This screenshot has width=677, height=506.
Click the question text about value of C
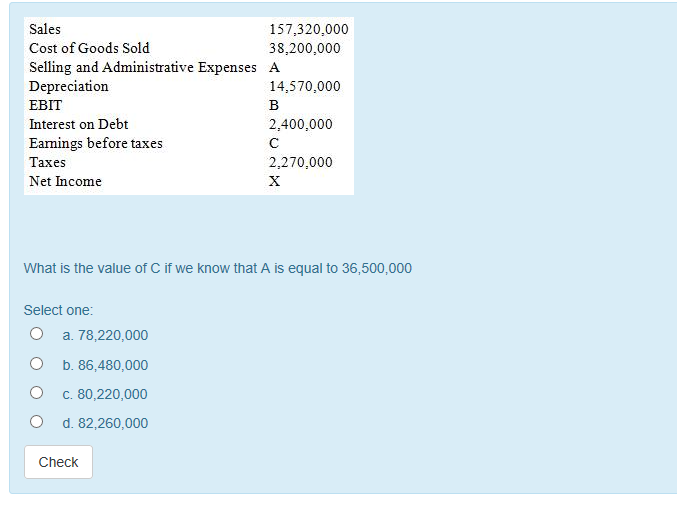pos(218,268)
